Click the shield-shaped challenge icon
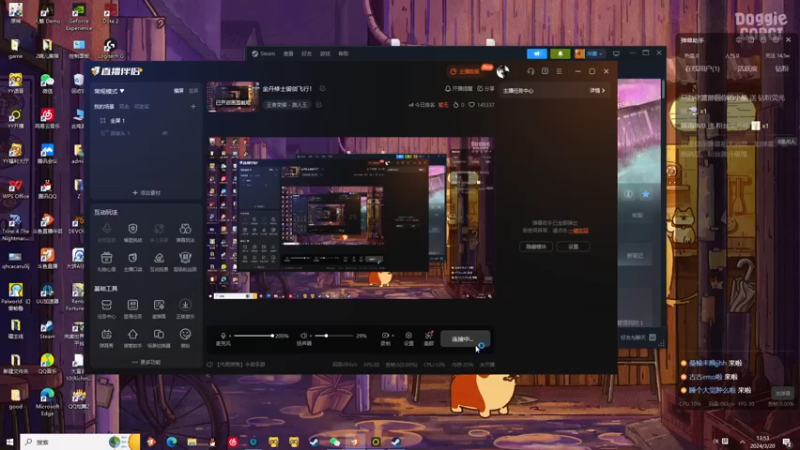The image size is (800, 450). 133,229
